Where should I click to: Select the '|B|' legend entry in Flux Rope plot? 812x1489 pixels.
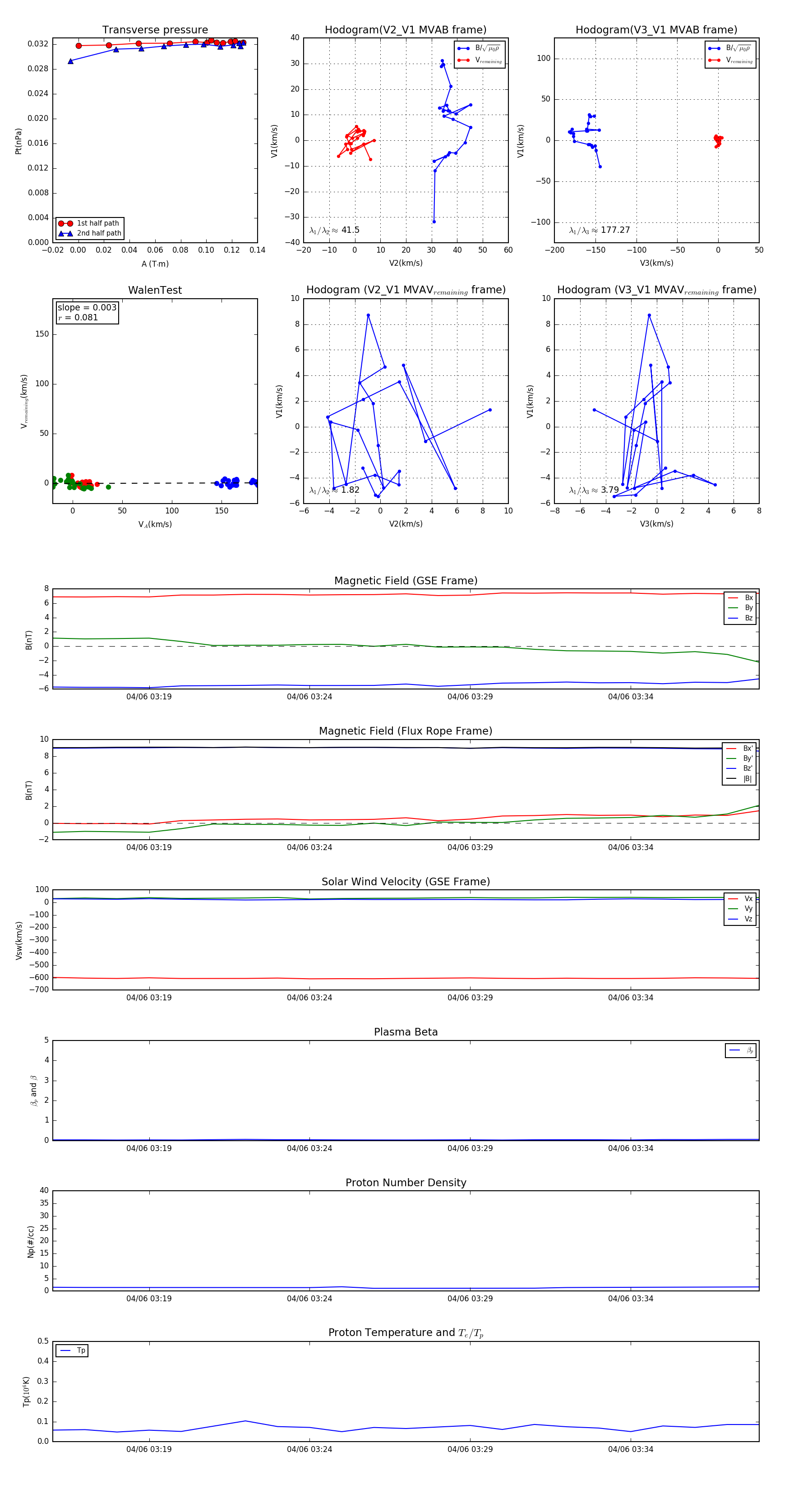[x=740, y=779]
